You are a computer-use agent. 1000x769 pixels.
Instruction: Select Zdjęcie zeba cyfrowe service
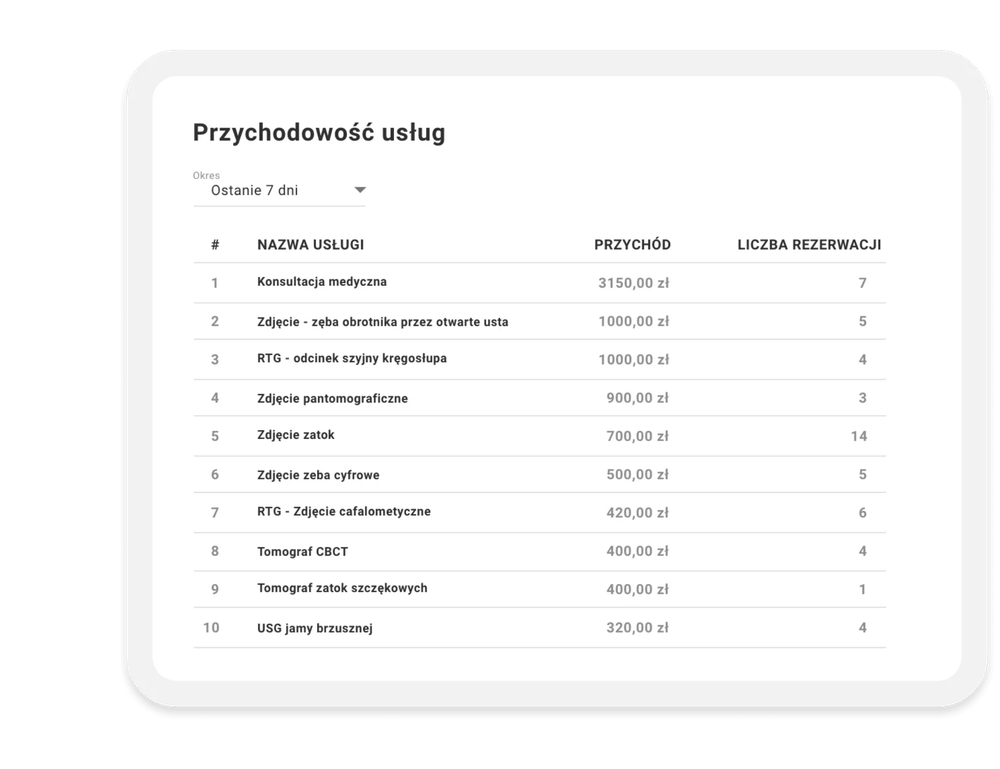318,474
